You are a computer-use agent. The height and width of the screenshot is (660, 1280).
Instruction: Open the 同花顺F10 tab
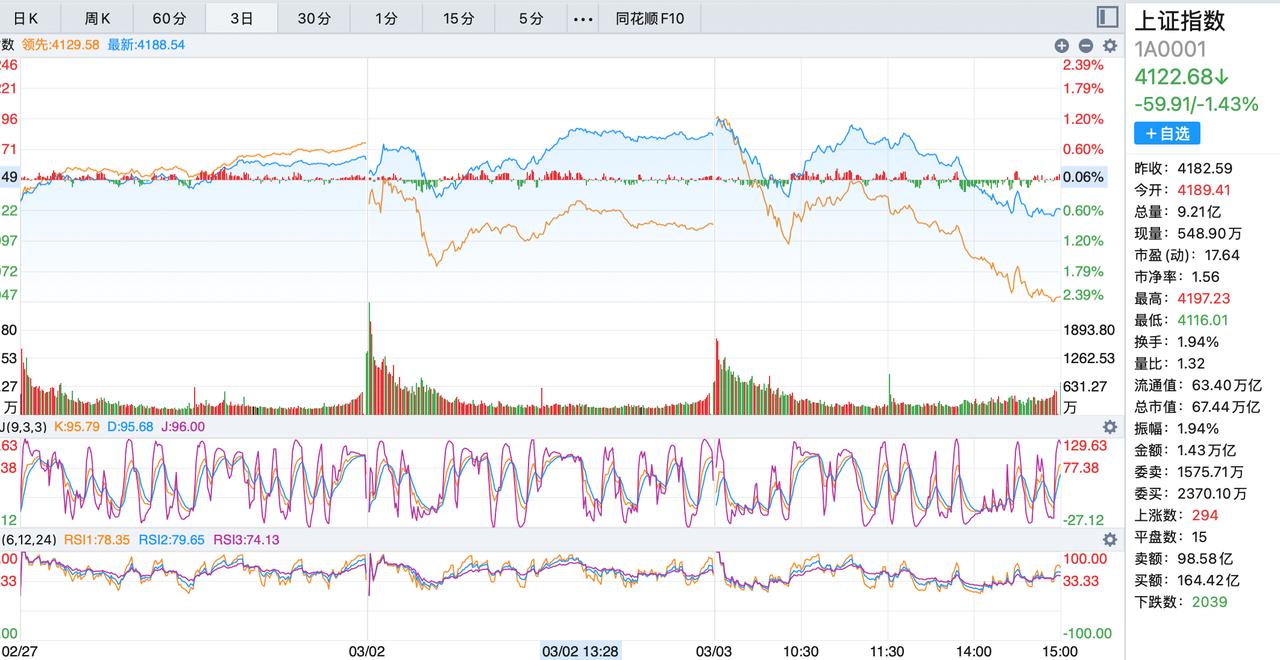(650, 18)
